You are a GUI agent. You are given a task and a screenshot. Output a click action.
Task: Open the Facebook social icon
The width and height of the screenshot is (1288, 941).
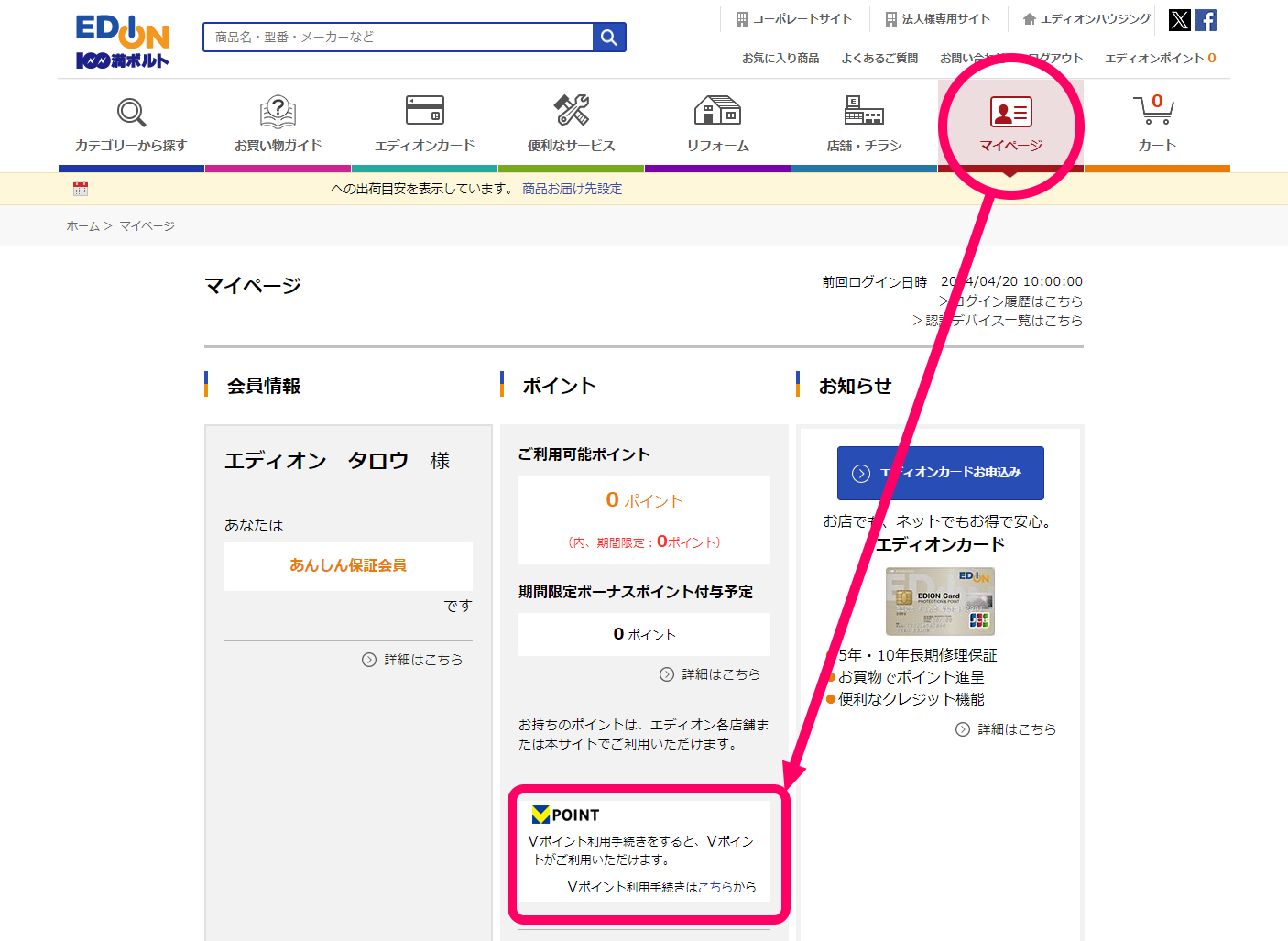(x=1206, y=20)
